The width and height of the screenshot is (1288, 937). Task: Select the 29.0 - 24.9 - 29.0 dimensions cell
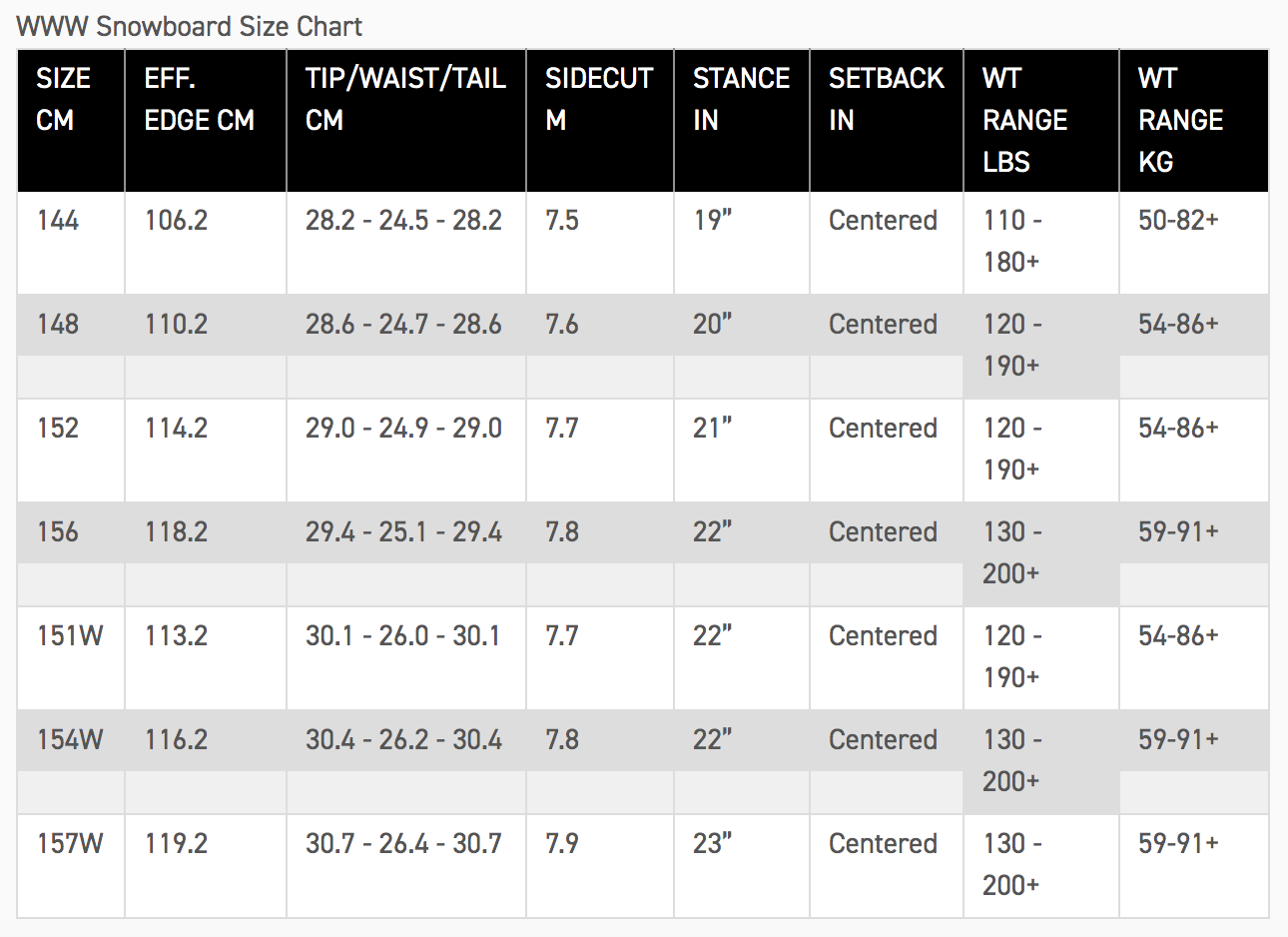pos(403,429)
